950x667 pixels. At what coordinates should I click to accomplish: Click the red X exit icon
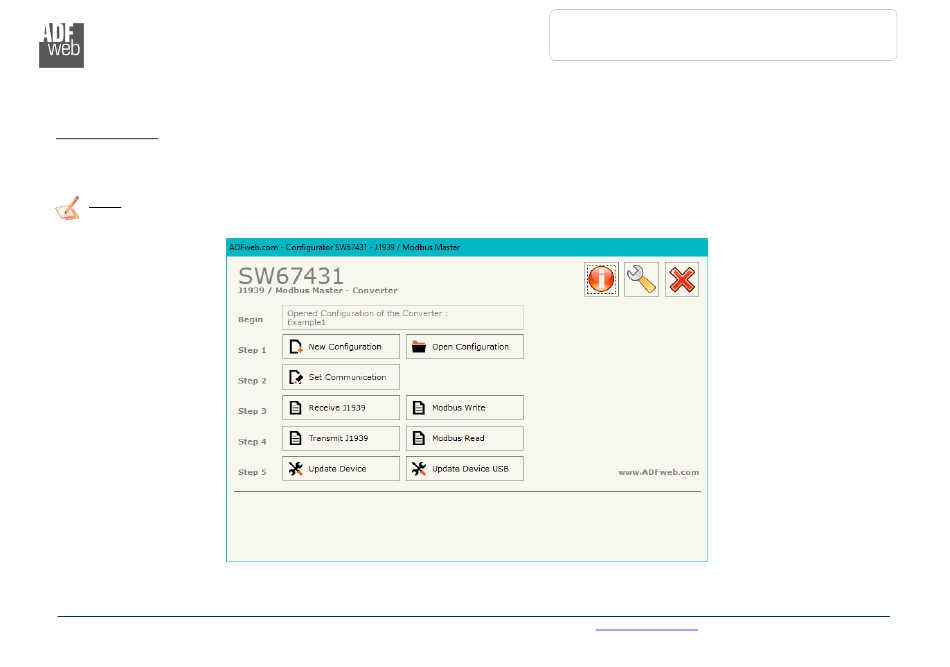coord(682,279)
